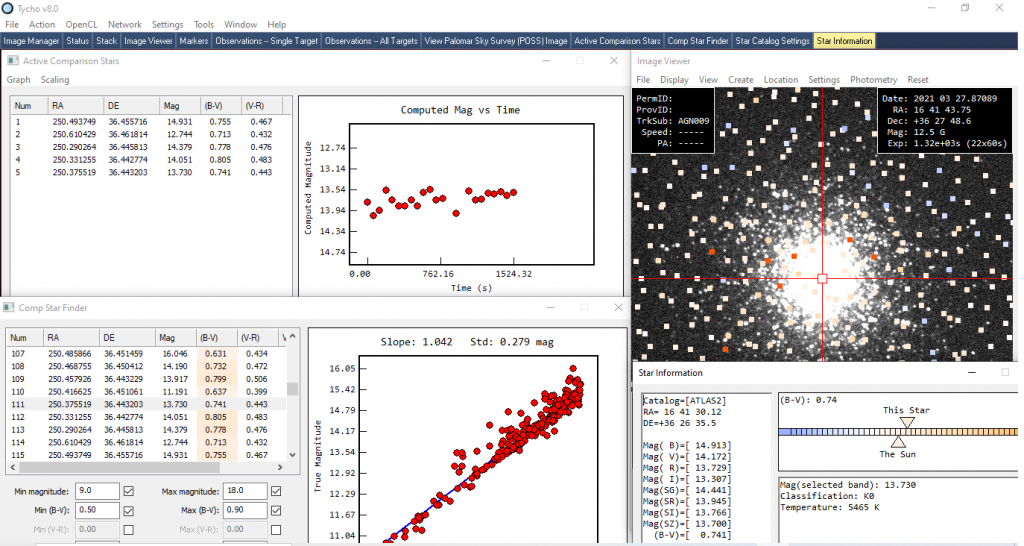1024x546 pixels.
Task: Switch to the Image Manager tab
Action: [x=31, y=40]
